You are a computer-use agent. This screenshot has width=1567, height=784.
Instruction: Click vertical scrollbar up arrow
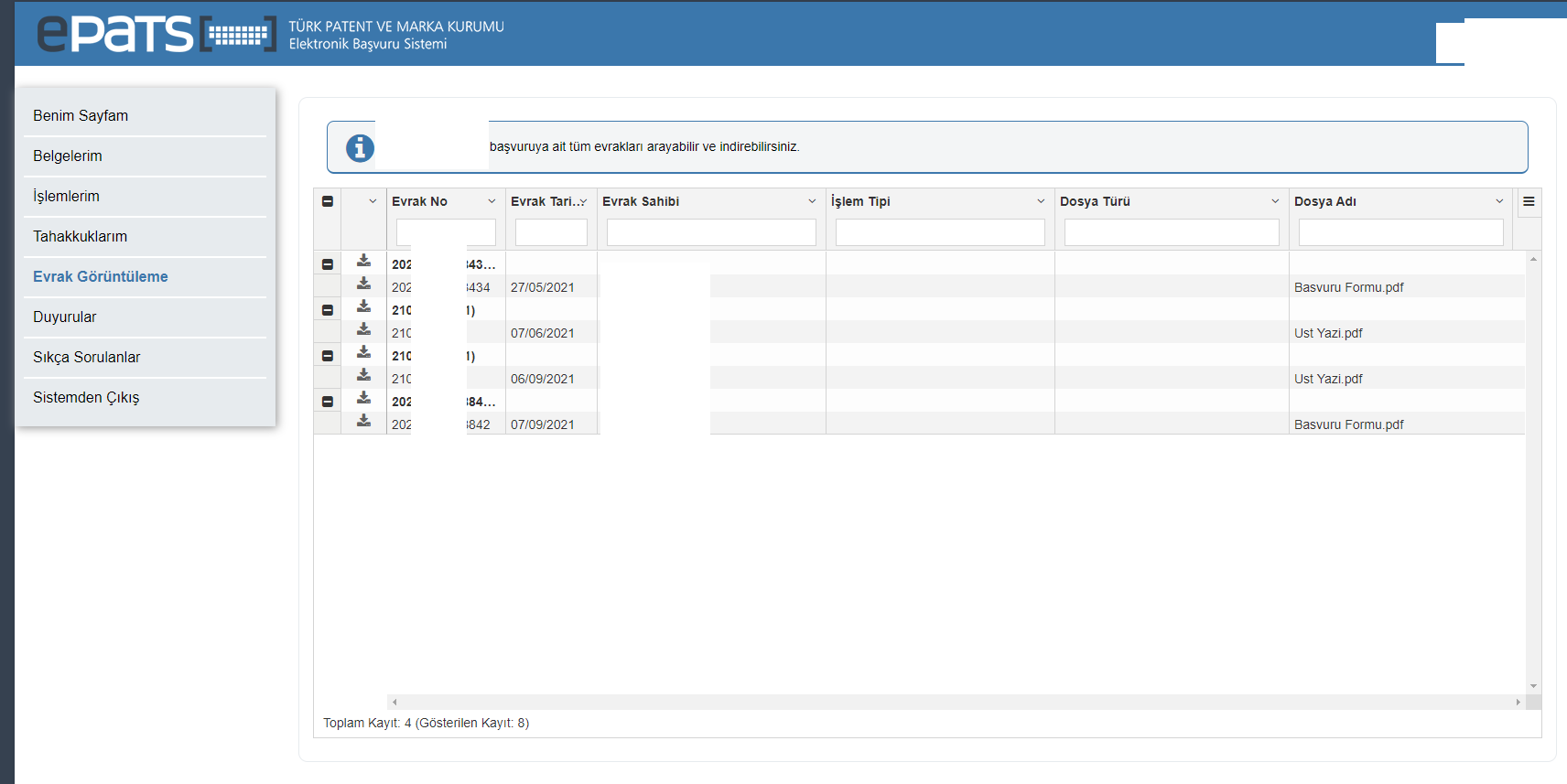pos(1533,259)
